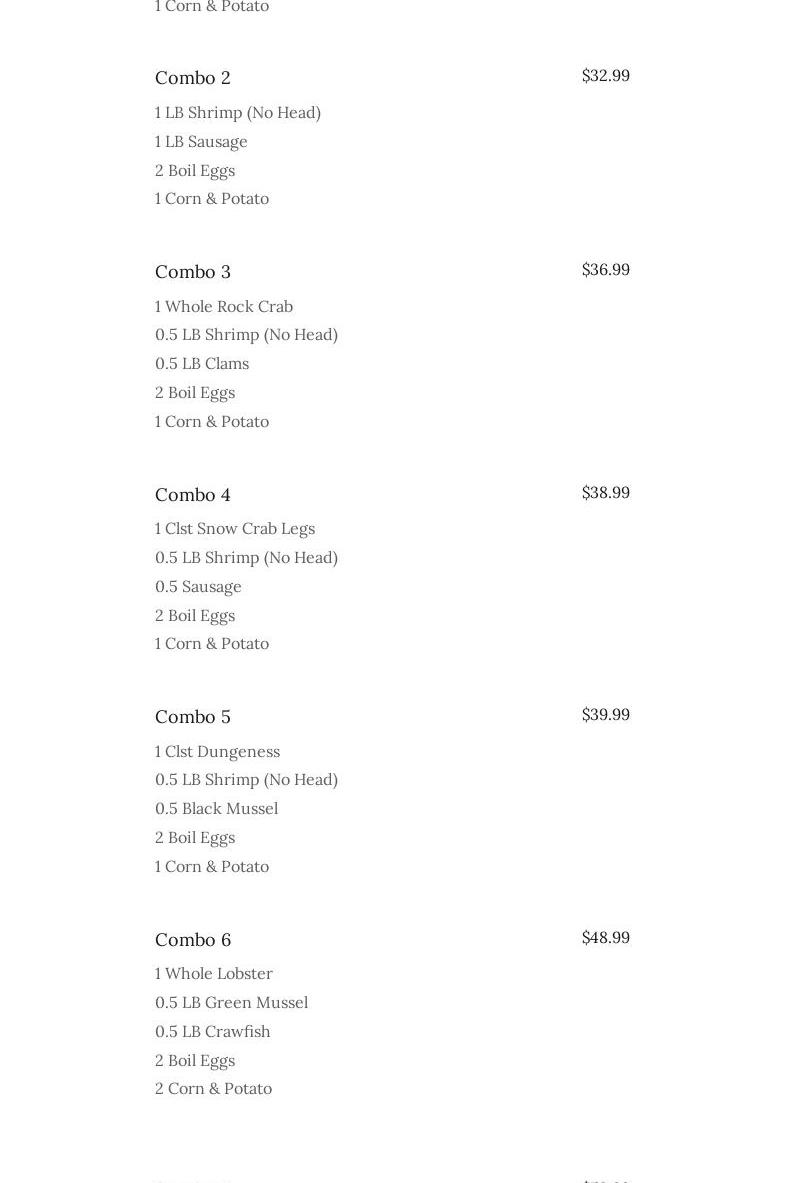
Task: Click '2 Corn & Potato' text
Action: [213, 1089]
